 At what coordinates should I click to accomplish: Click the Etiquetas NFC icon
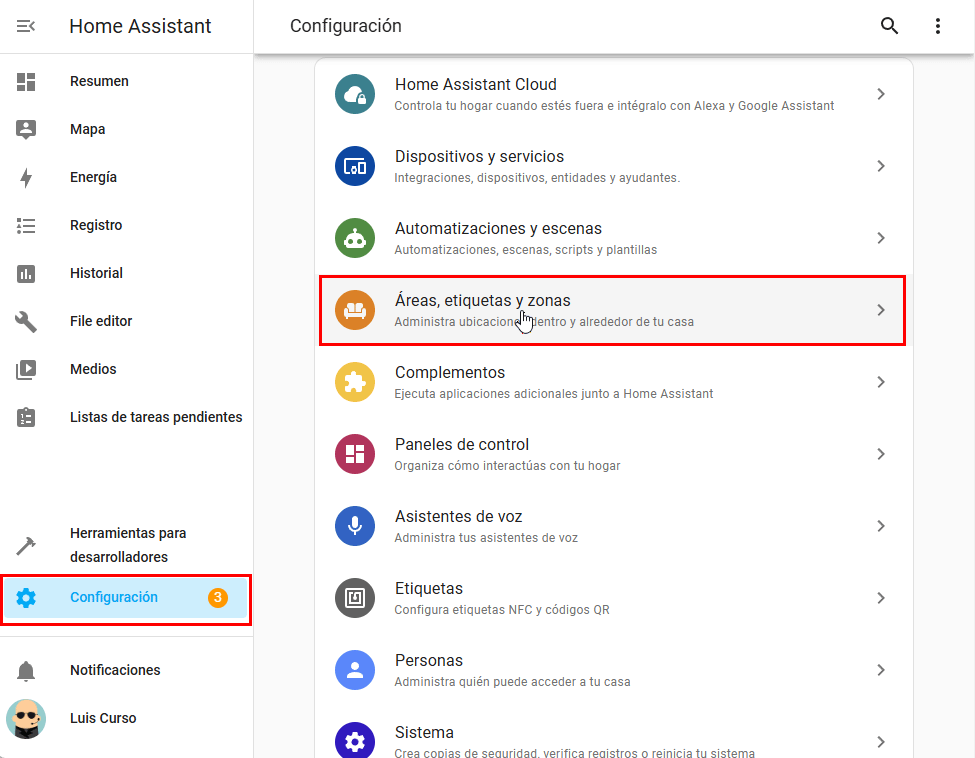[355, 598]
